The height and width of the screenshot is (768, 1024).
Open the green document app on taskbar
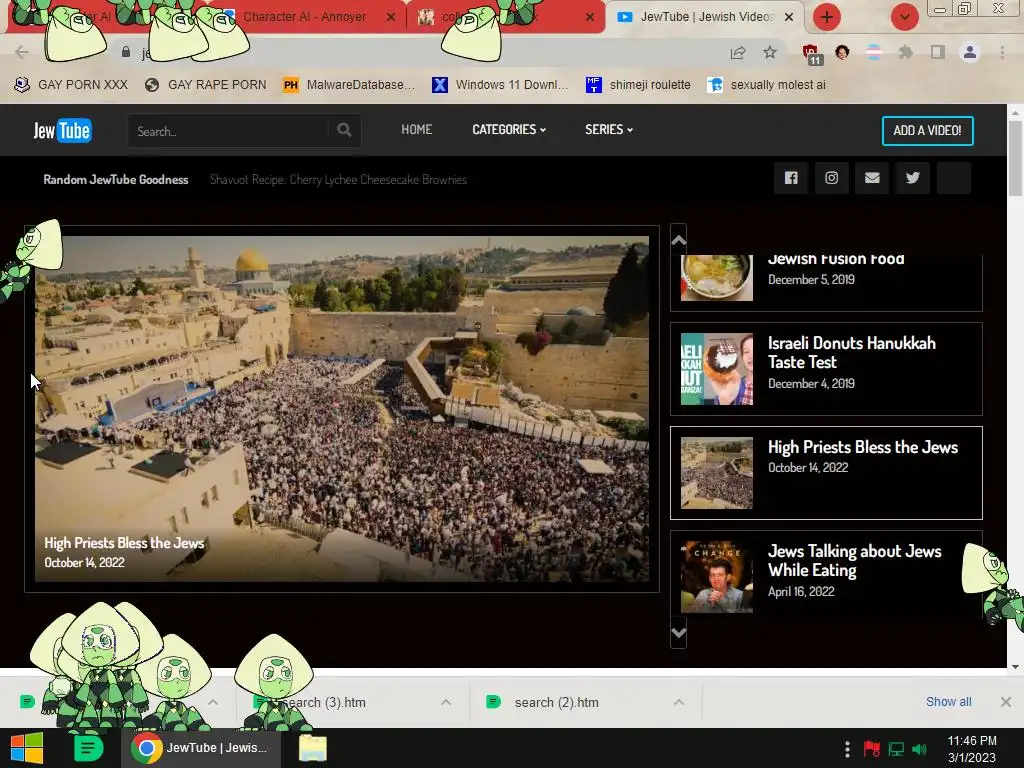point(88,748)
